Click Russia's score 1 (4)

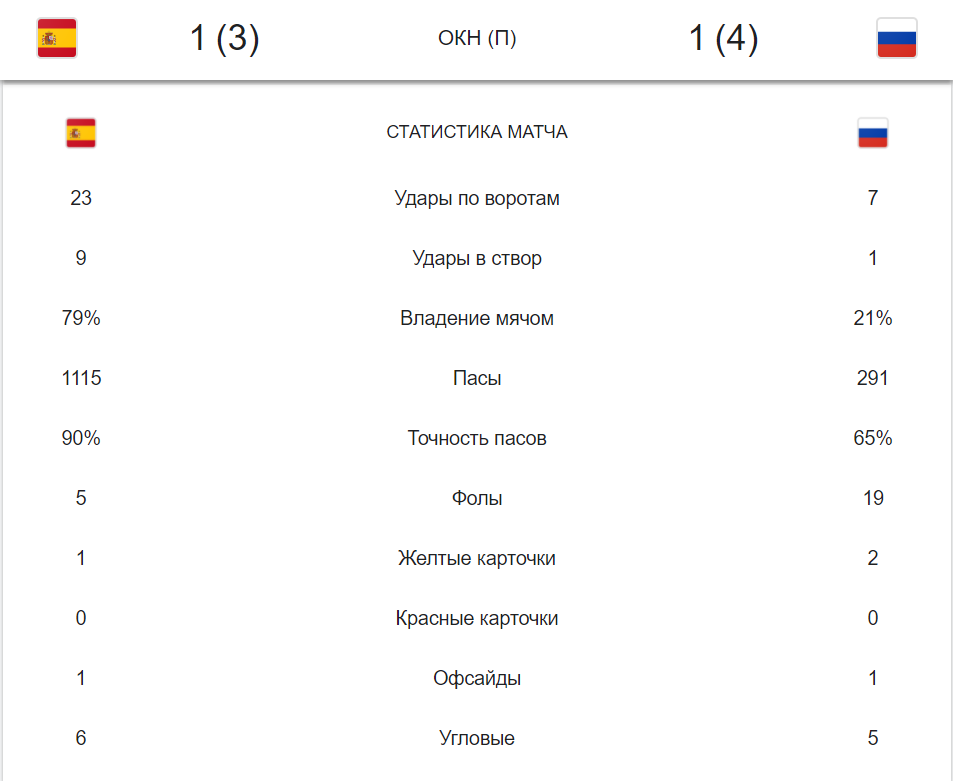[723, 39]
